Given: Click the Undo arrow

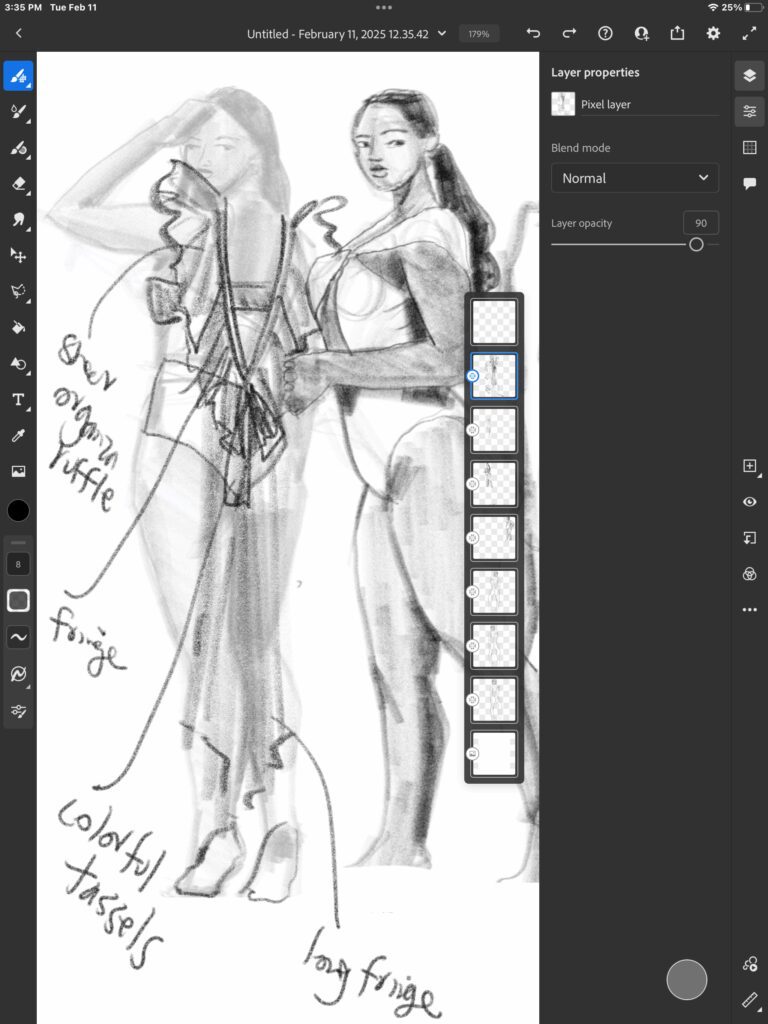Looking at the screenshot, I should [533, 33].
